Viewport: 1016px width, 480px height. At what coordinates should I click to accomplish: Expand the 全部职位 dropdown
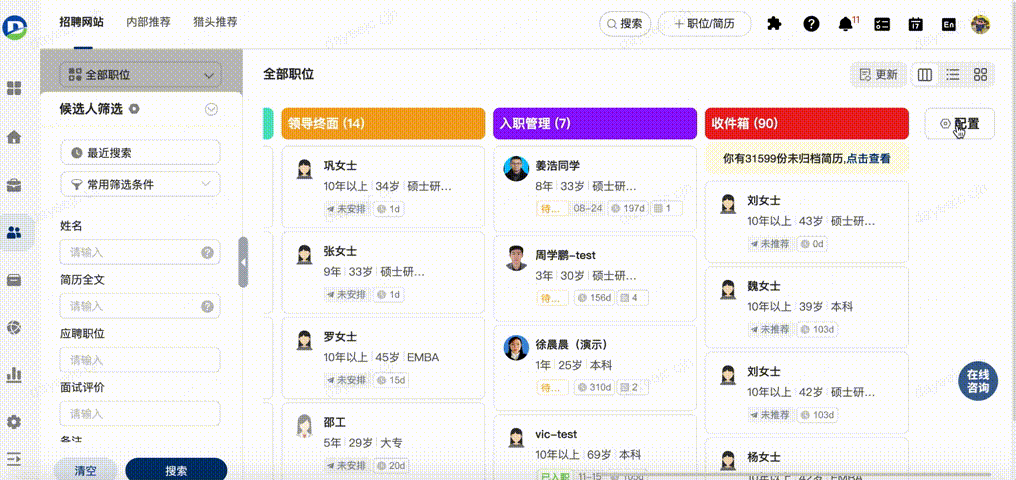tap(140, 74)
